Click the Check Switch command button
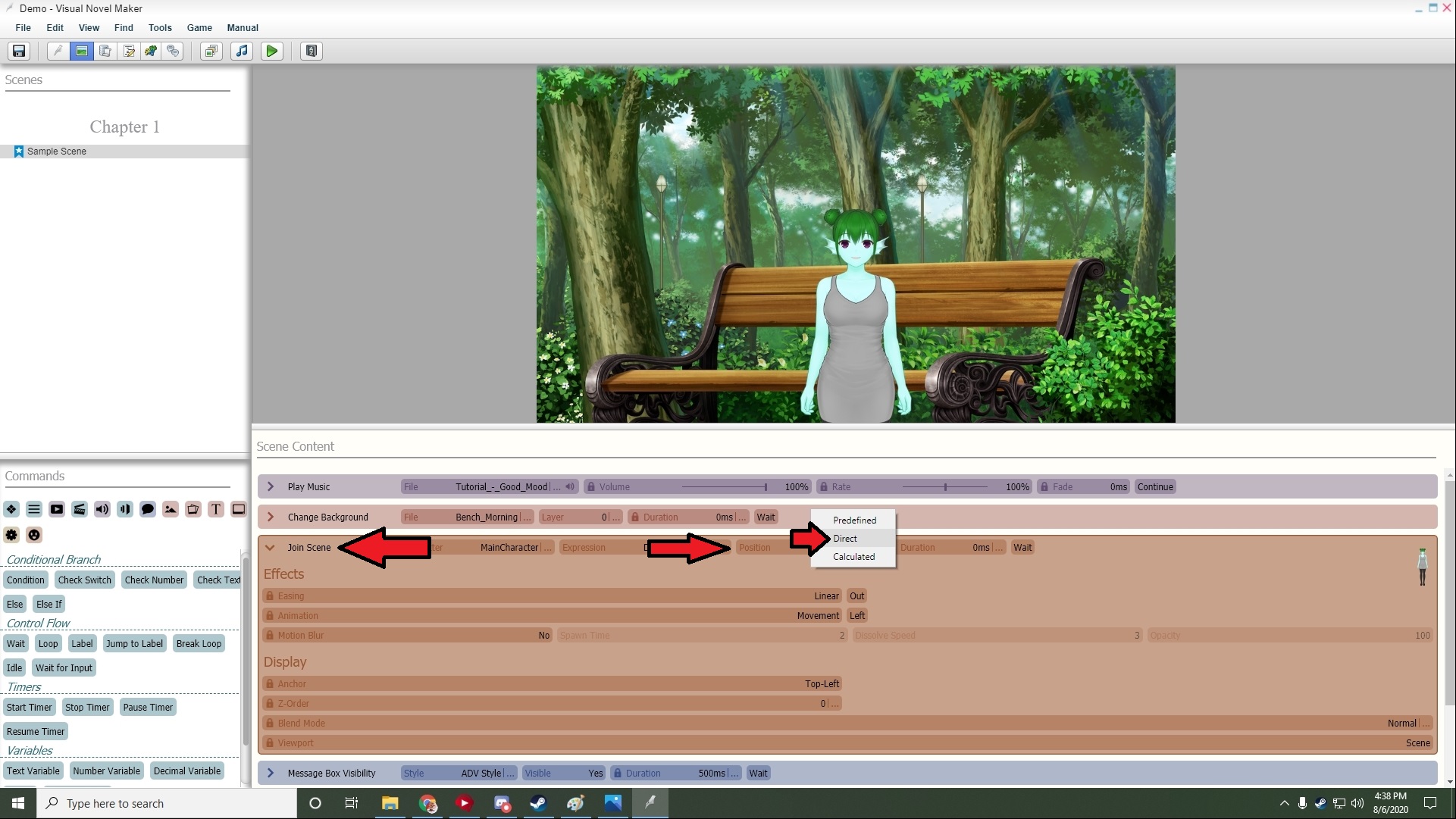This screenshot has width=1456, height=819. click(x=84, y=580)
